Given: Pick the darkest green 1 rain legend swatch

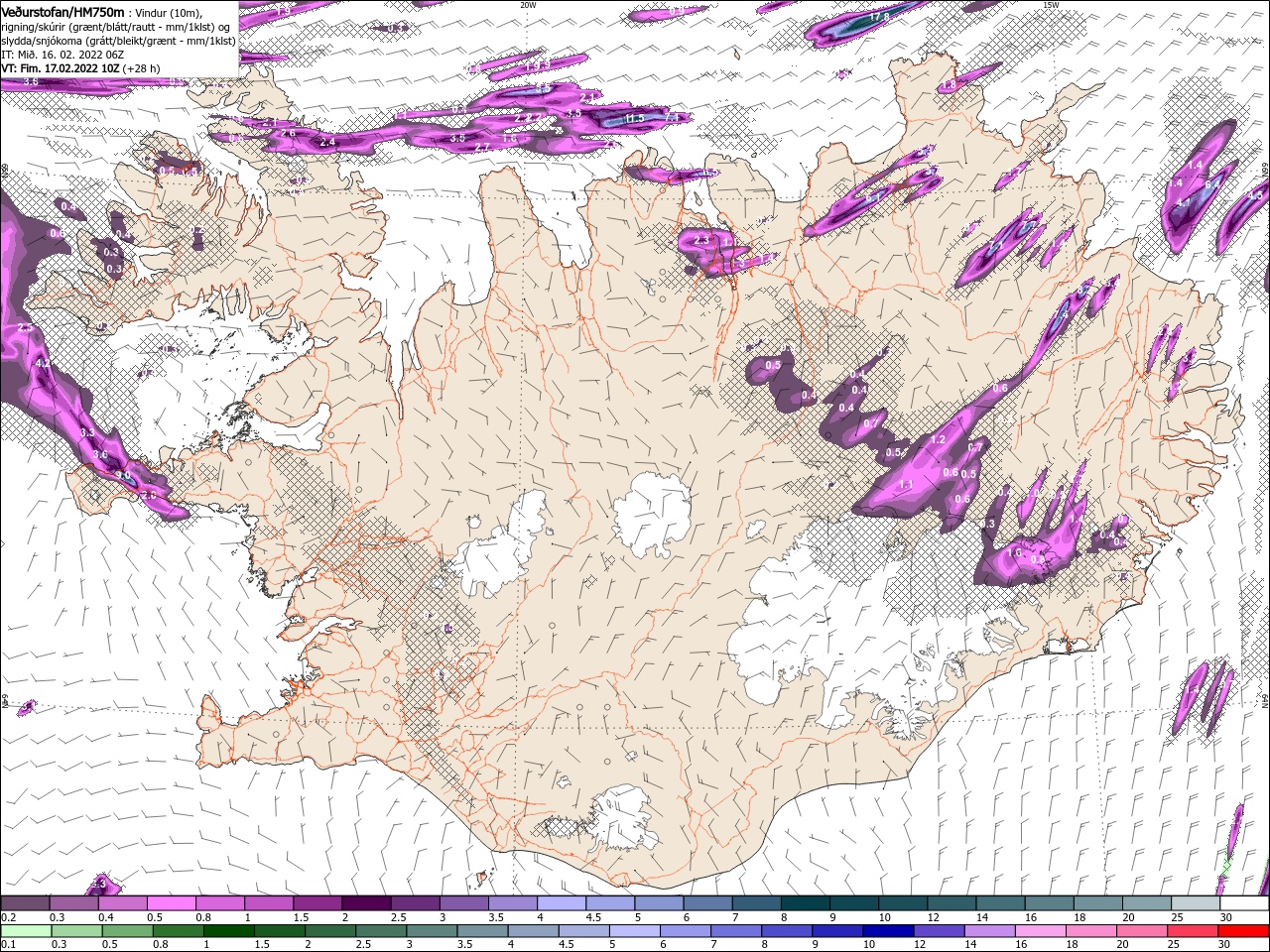Looking at the screenshot, I should point(229,930).
